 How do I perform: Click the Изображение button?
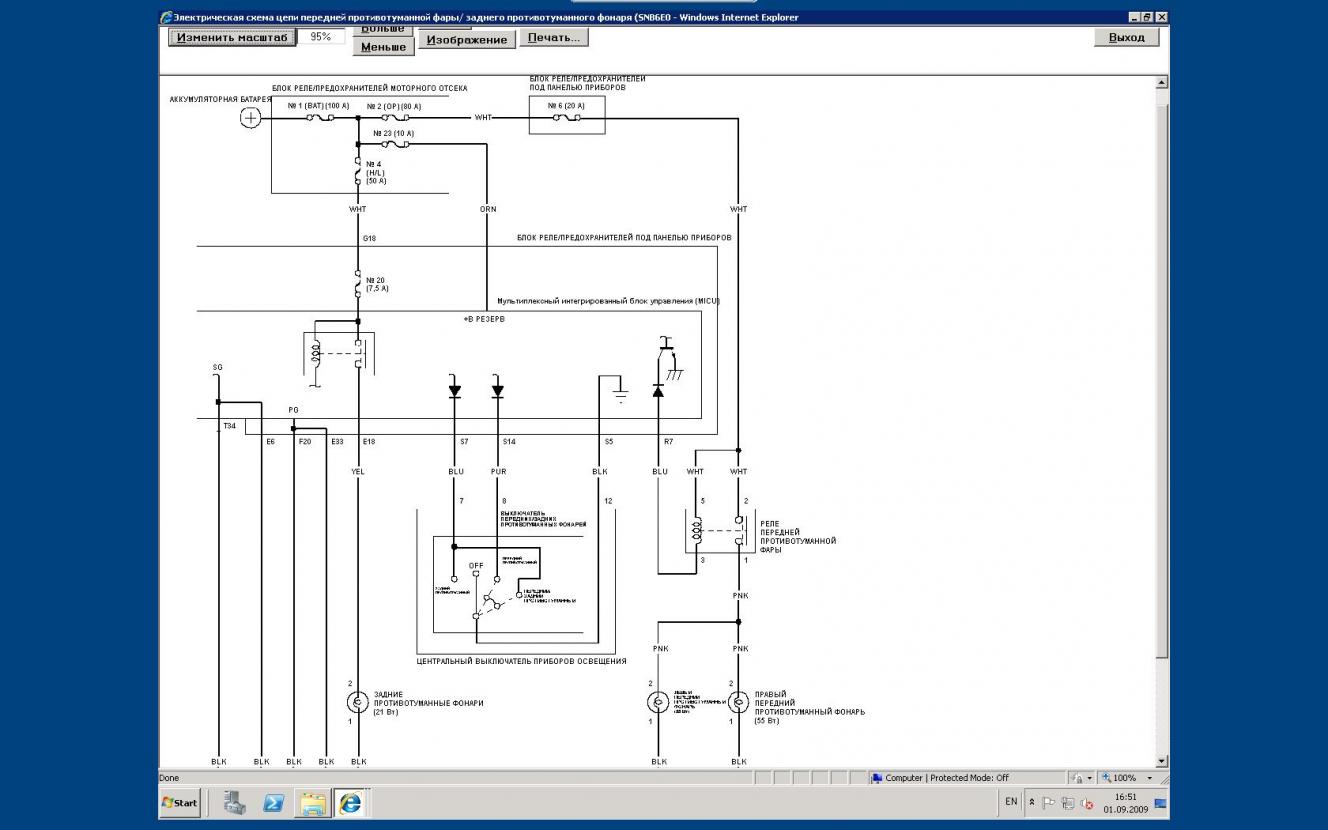click(467, 39)
